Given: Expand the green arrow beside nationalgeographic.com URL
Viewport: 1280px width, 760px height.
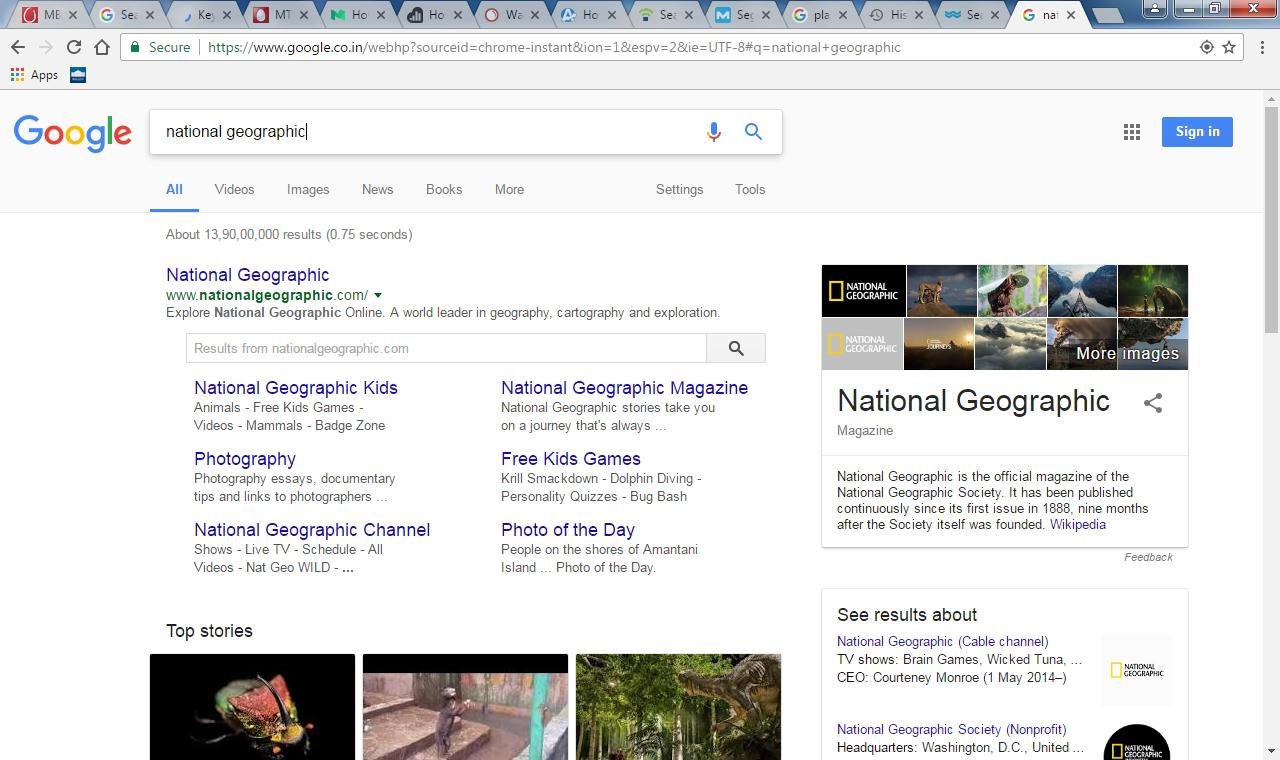Looking at the screenshot, I should pyautogui.click(x=377, y=295).
